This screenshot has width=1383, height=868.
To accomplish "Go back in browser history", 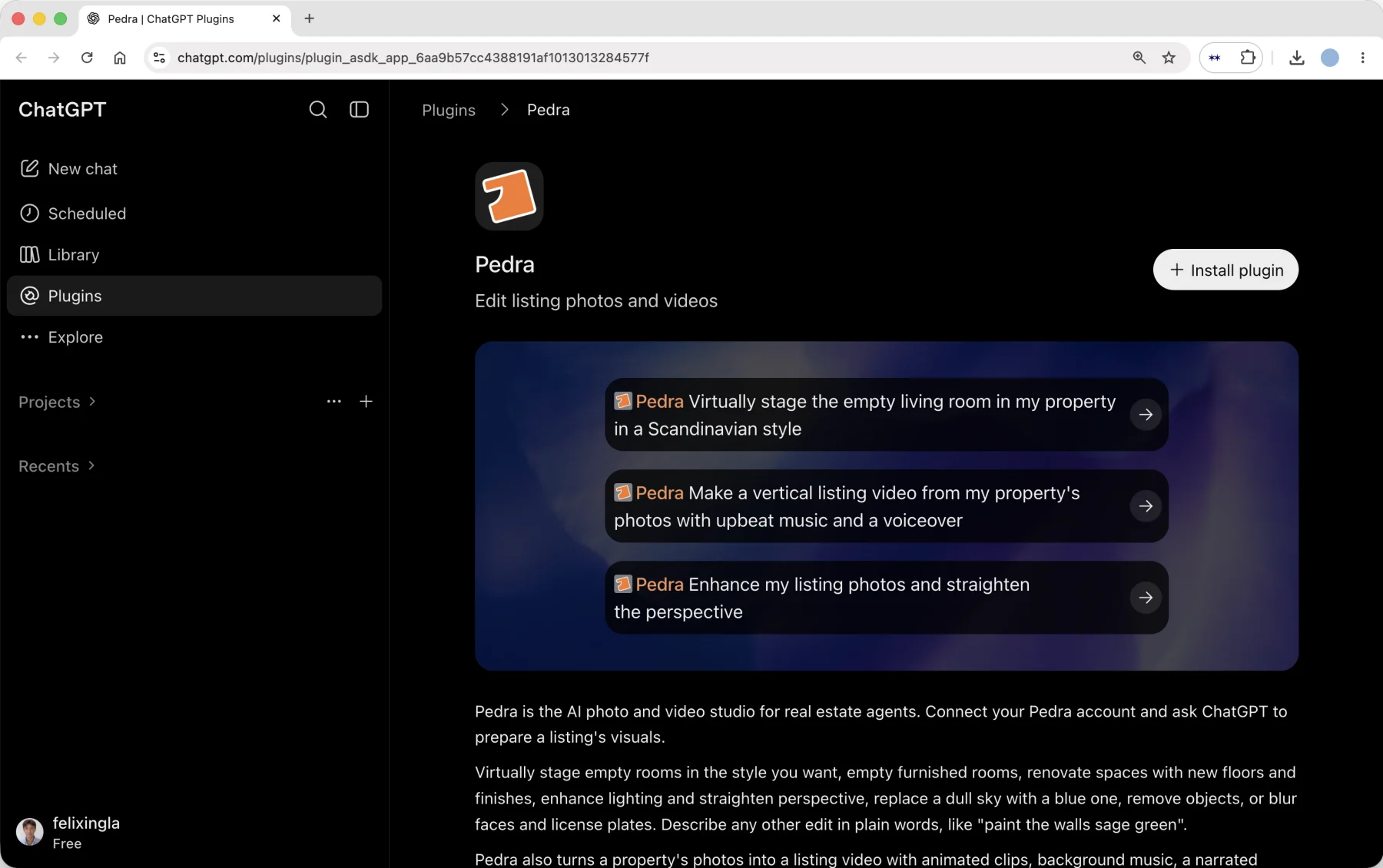I will [x=22, y=58].
